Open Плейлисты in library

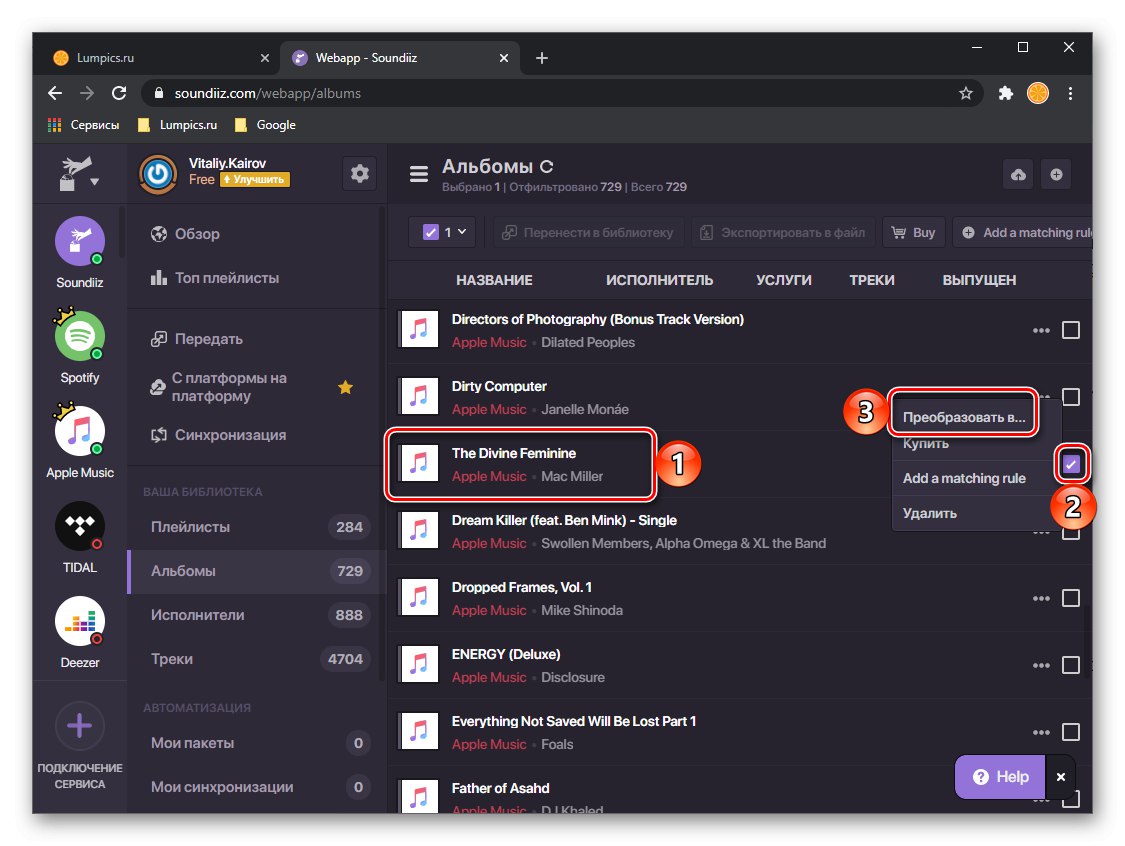coord(257,527)
